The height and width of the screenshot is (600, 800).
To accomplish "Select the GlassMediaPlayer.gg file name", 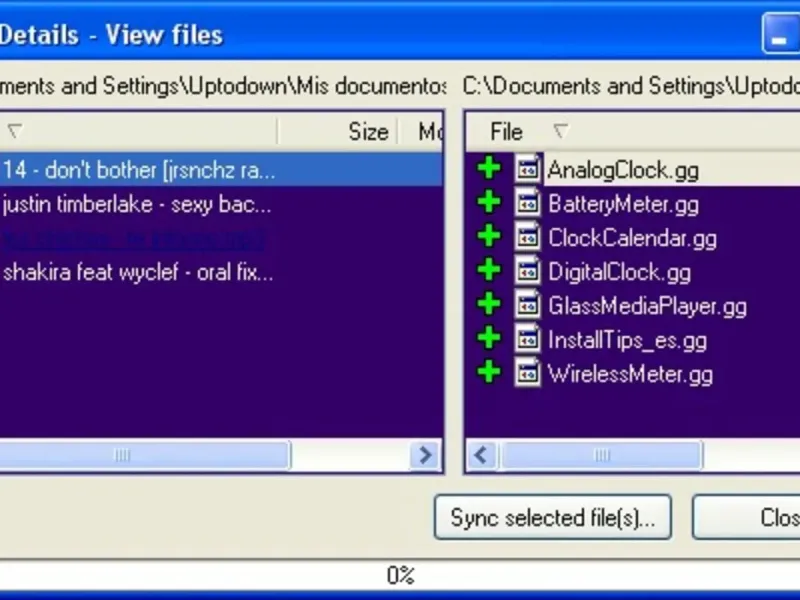I will point(647,307).
